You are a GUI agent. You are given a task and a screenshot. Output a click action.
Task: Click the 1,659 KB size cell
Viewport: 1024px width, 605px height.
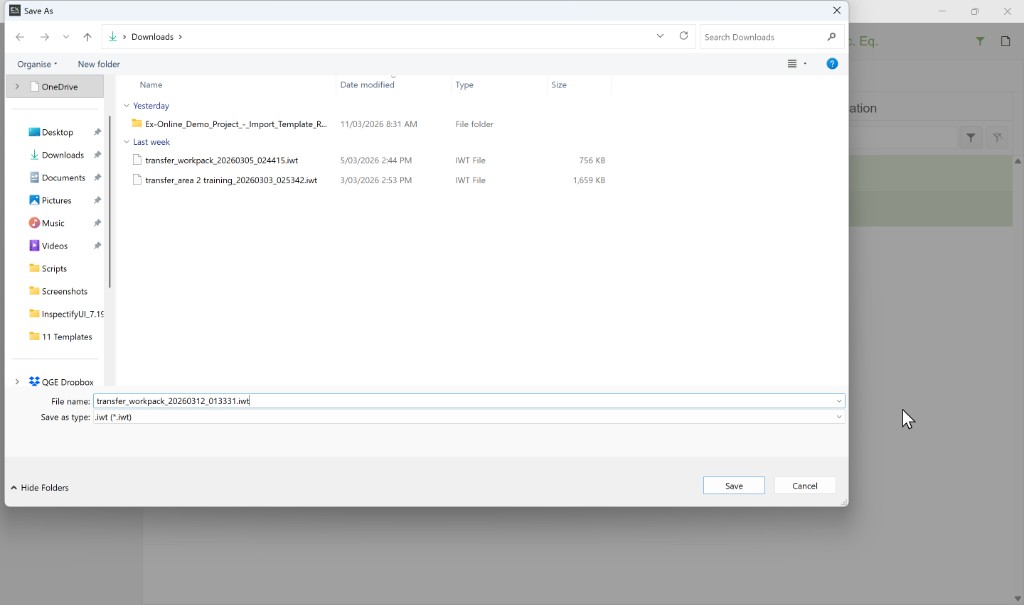coord(589,180)
